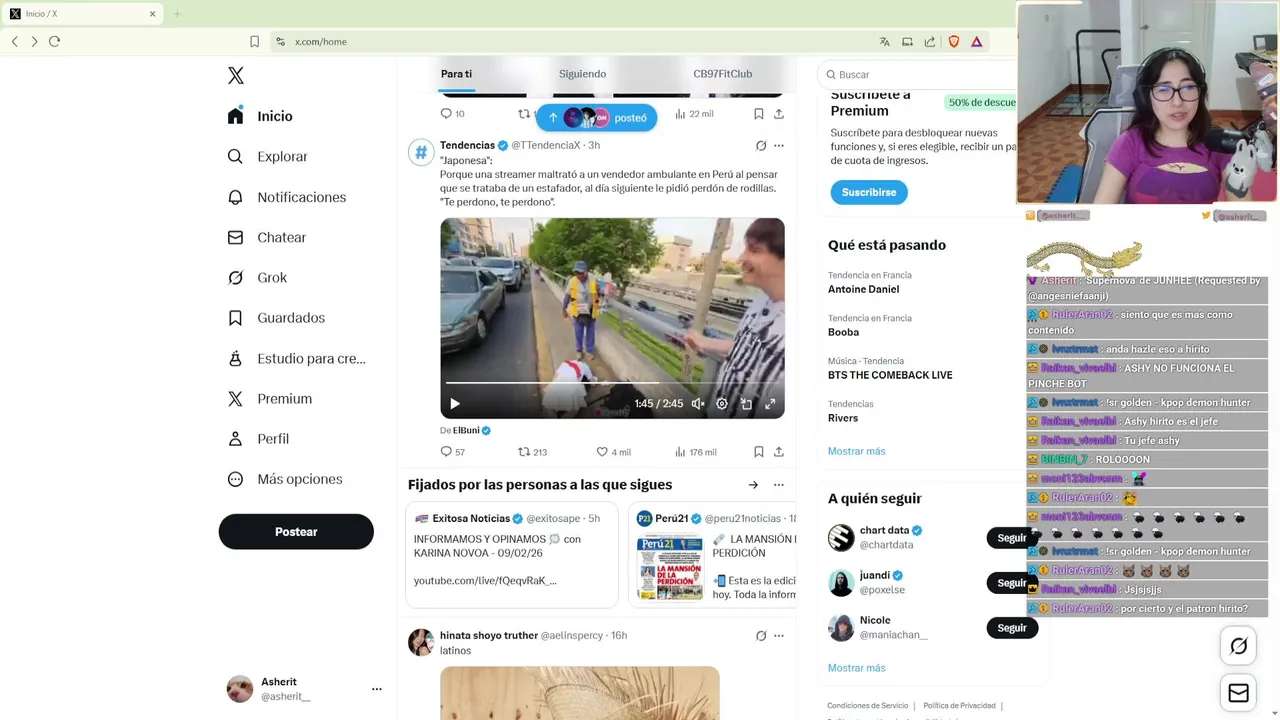Click Suscribirse to Premium button
Viewport: 1280px width, 720px height.
(869, 192)
